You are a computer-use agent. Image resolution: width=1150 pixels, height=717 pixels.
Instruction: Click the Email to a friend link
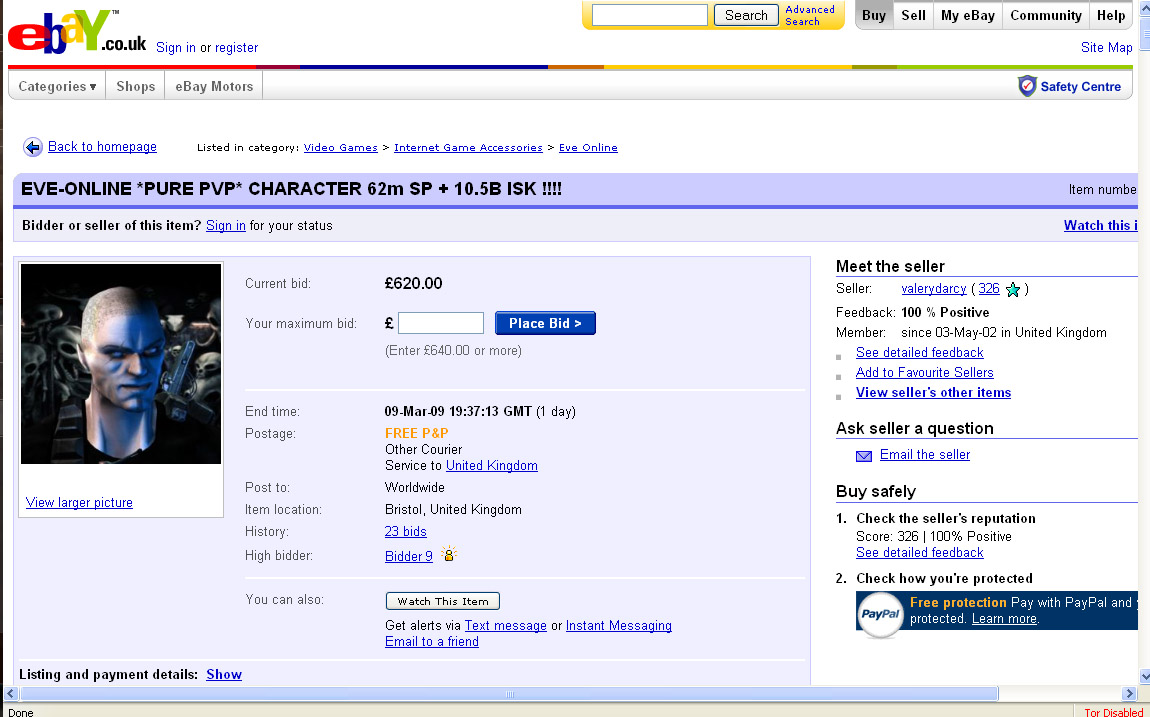coord(432,641)
